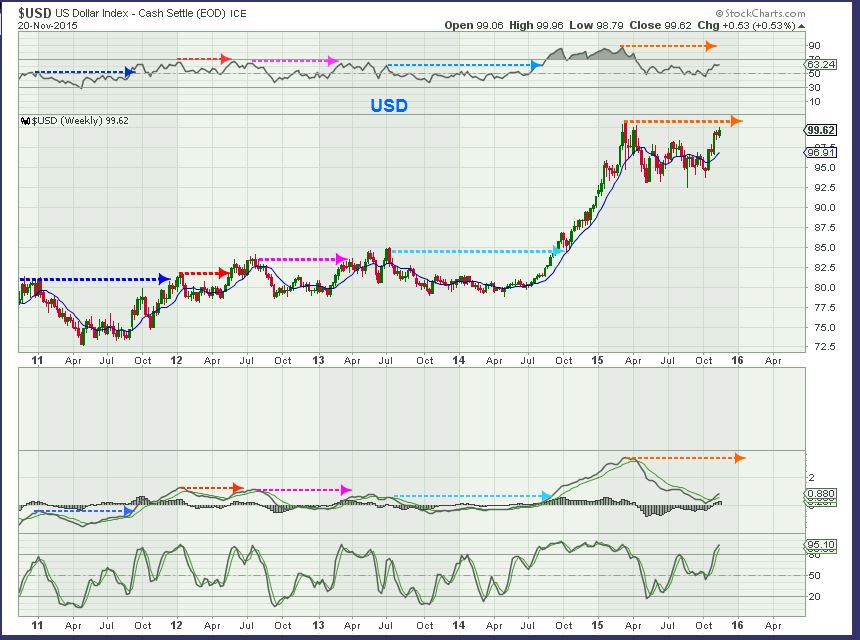The height and width of the screenshot is (640, 860).
Task: Click the year 12 marker on the bottom time axis
Action: coord(177,624)
